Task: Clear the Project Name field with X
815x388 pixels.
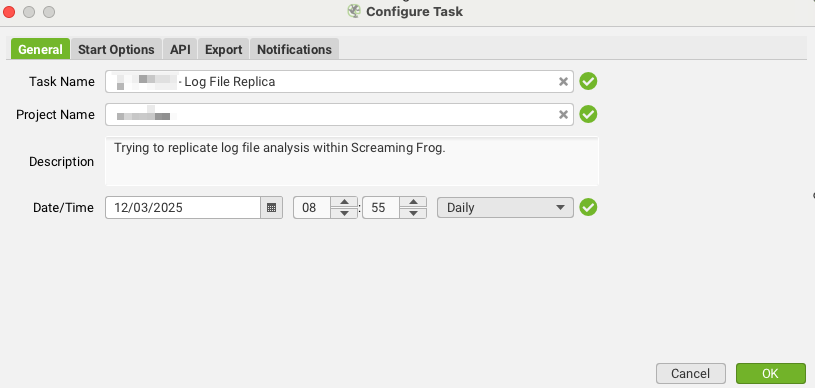Action: pos(563,114)
